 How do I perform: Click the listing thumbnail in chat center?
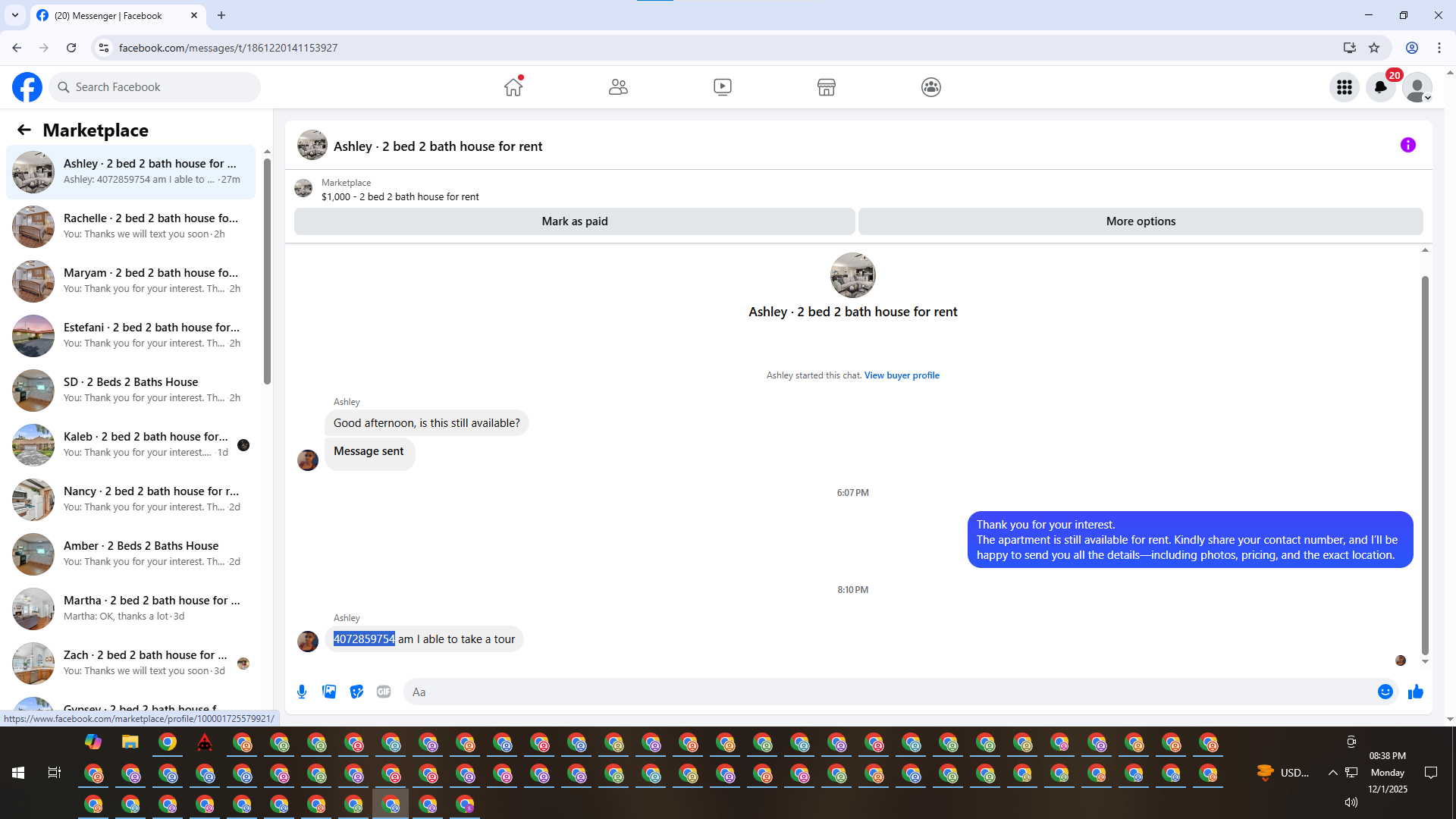click(x=853, y=275)
